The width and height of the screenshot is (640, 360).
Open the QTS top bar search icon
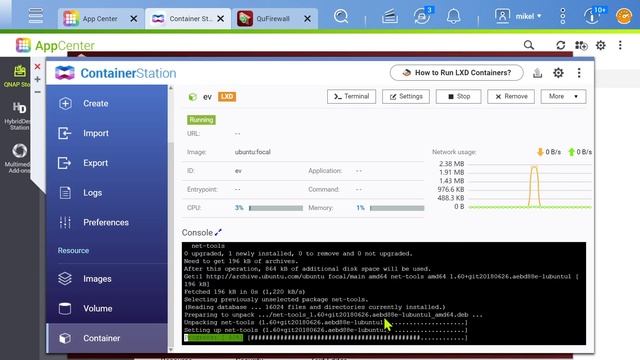[x=341, y=16]
